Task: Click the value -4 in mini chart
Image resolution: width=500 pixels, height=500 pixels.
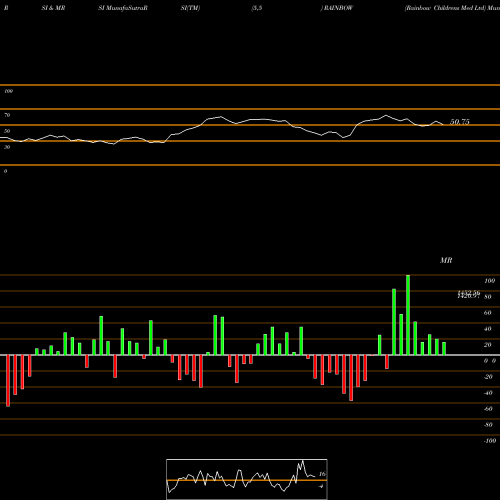Action: point(321,486)
